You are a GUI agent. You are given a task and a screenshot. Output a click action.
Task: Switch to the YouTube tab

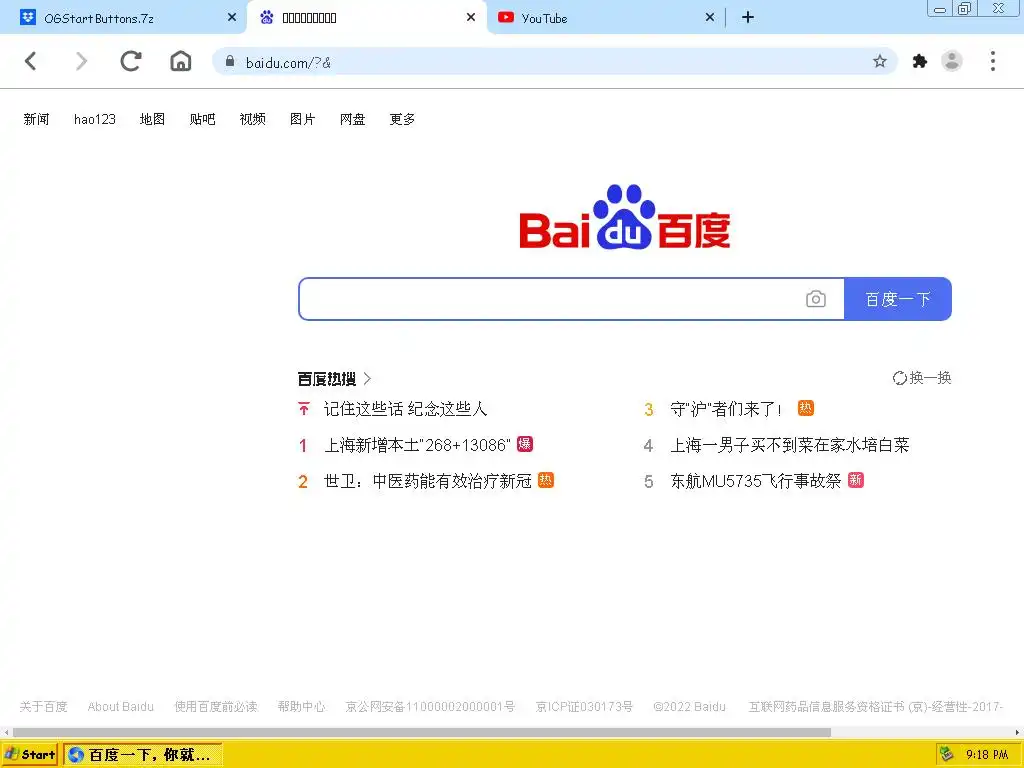click(x=605, y=18)
